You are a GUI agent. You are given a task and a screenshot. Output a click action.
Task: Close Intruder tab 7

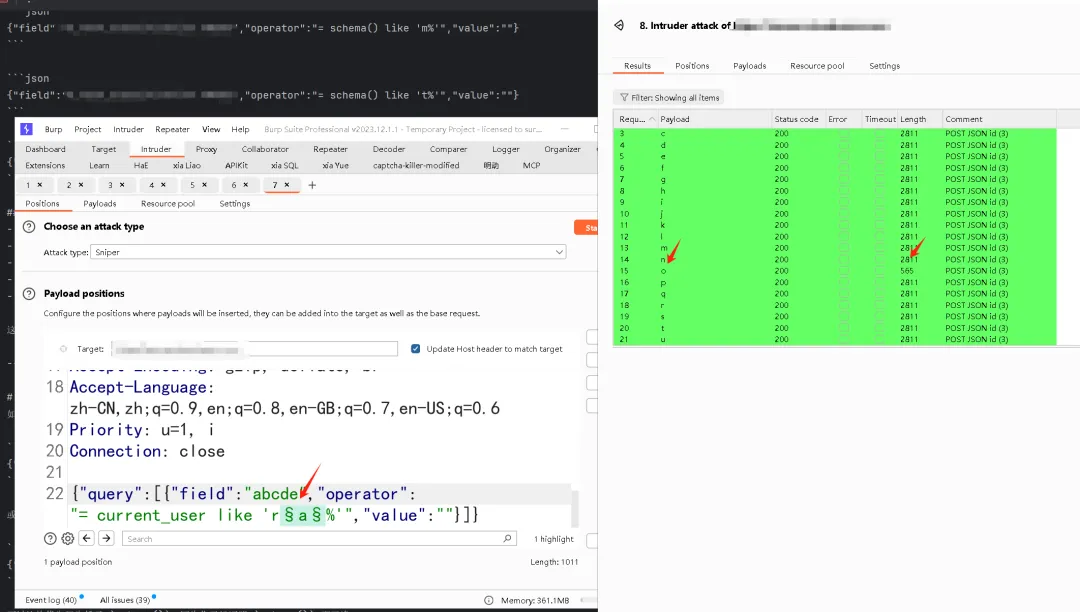[x=287, y=184]
